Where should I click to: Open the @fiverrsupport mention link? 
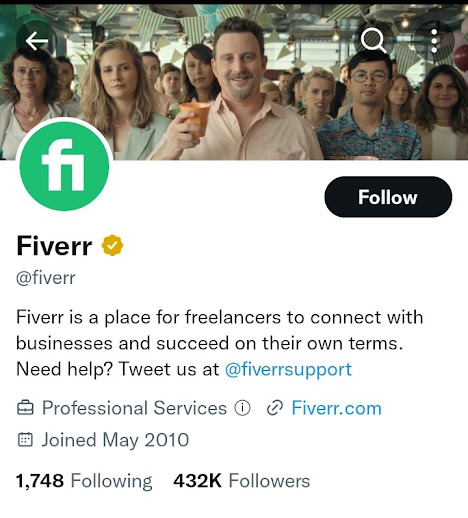288,369
